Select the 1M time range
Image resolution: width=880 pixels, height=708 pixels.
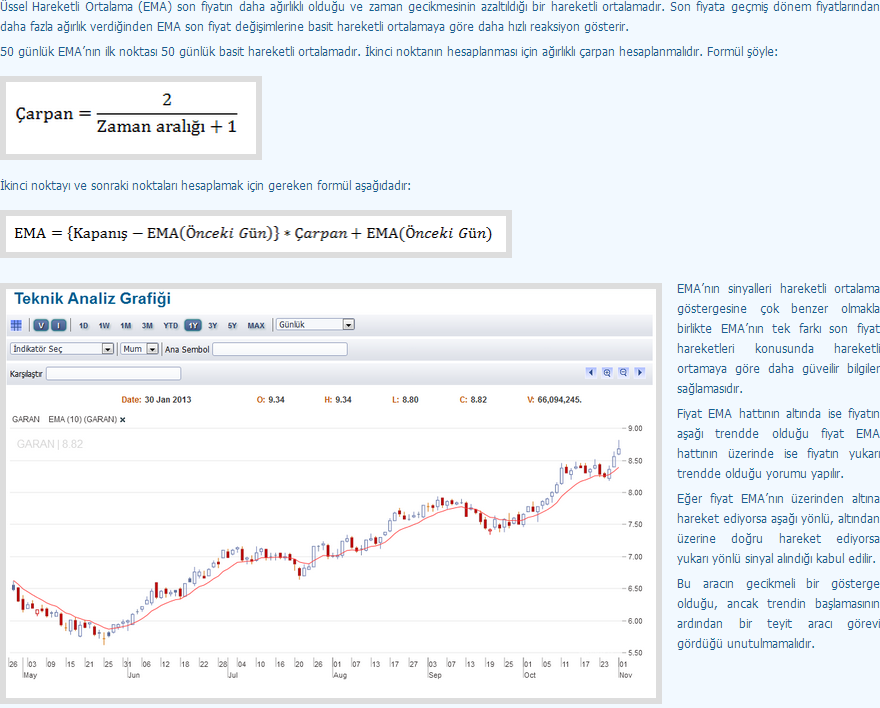126,325
